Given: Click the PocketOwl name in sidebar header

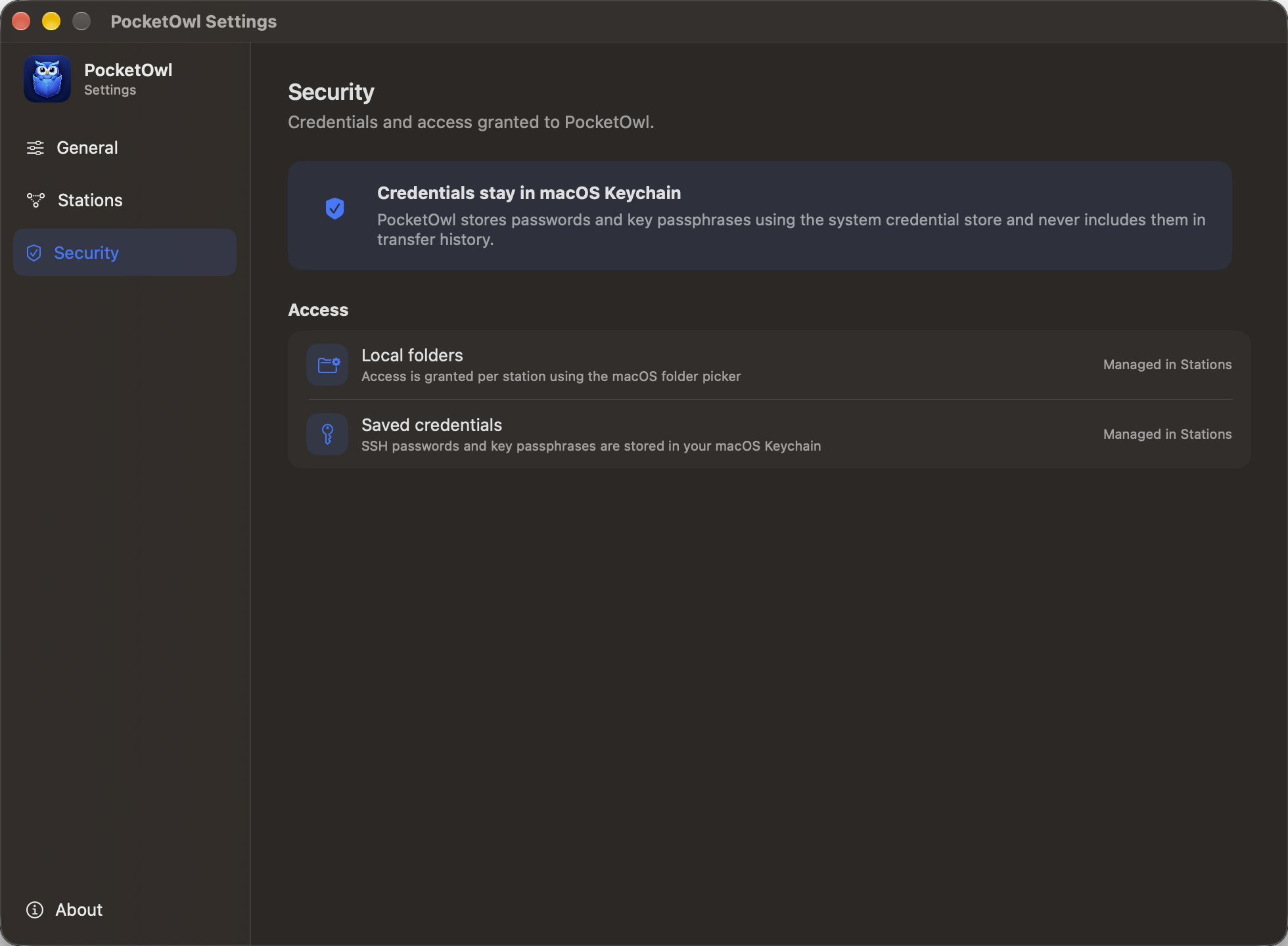Looking at the screenshot, I should pos(128,70).
